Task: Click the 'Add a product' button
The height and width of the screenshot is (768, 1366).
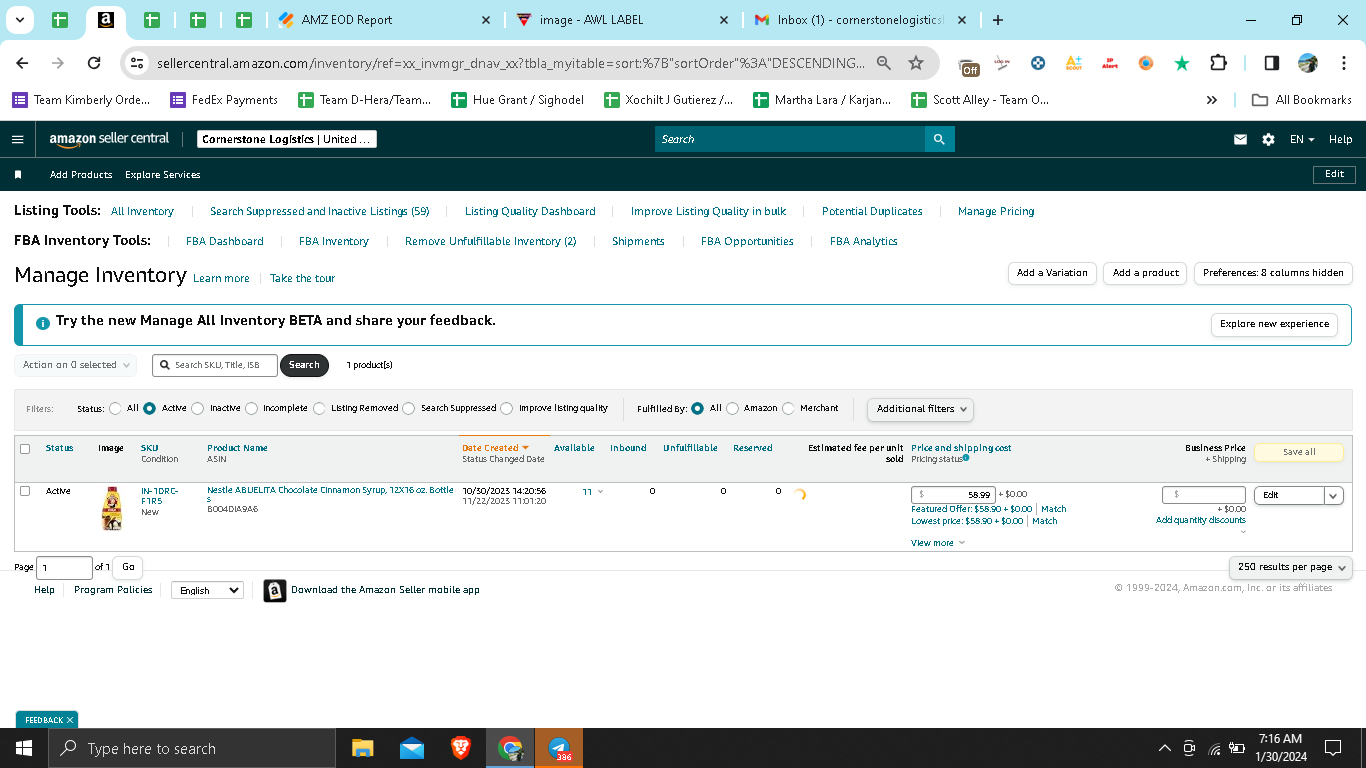Action: tap(1146, 273)
